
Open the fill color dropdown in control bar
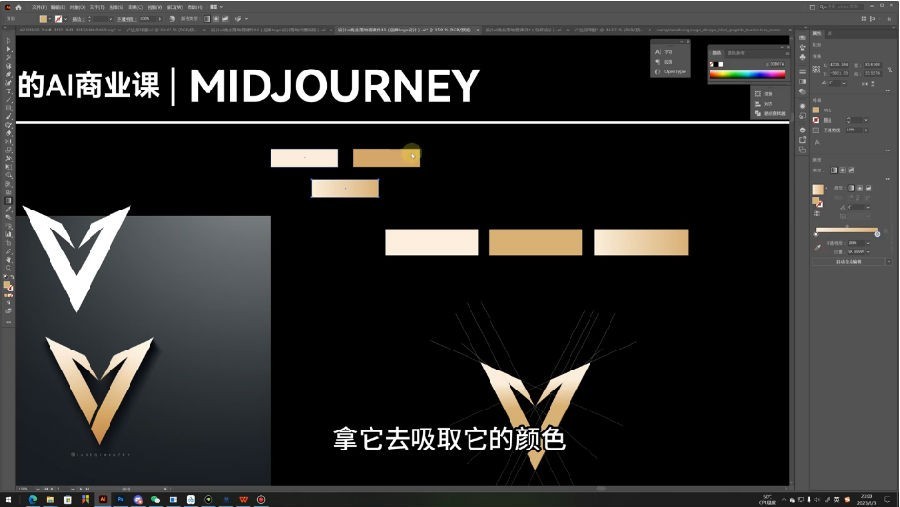[50, 19]
